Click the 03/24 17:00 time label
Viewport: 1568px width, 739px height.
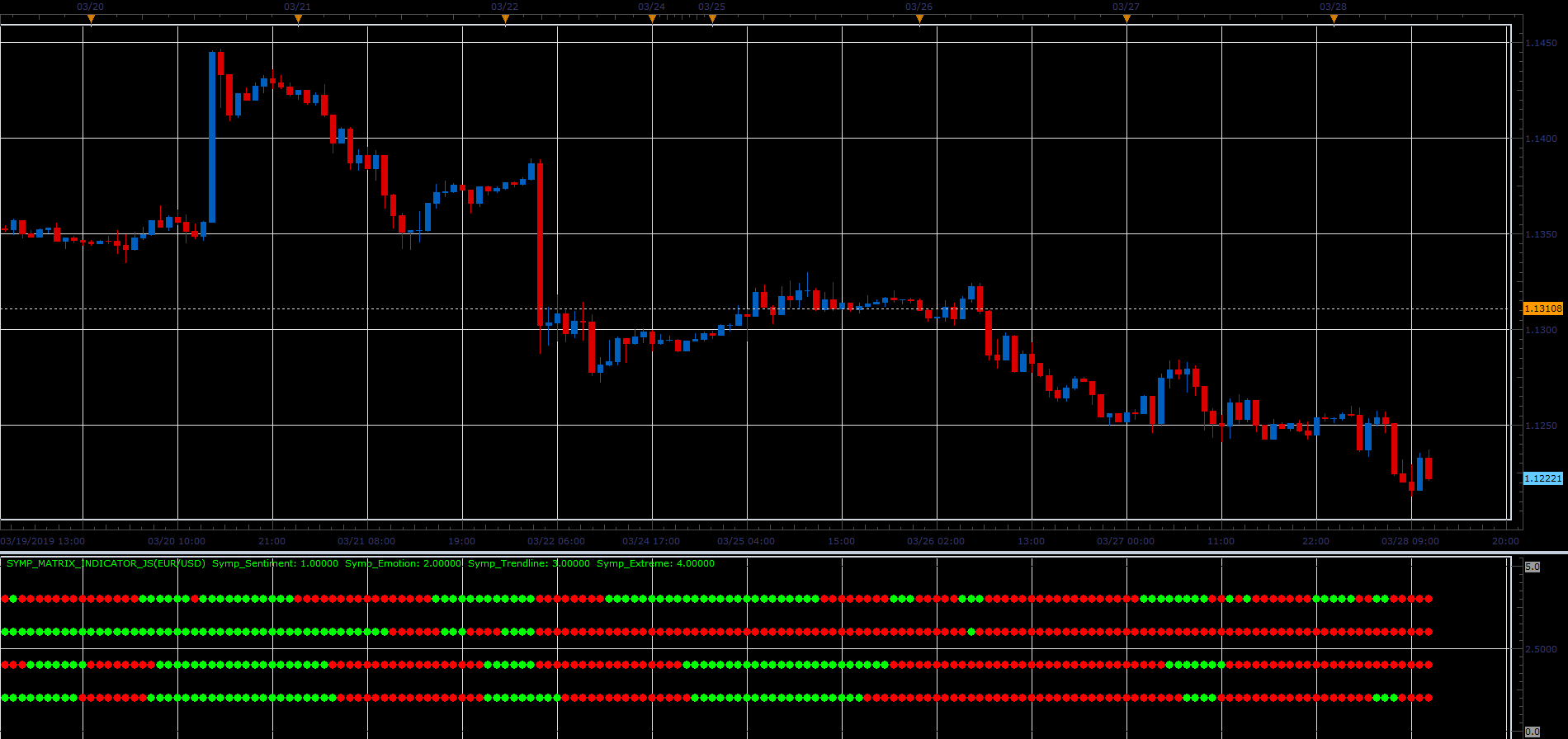pos(651,541)
